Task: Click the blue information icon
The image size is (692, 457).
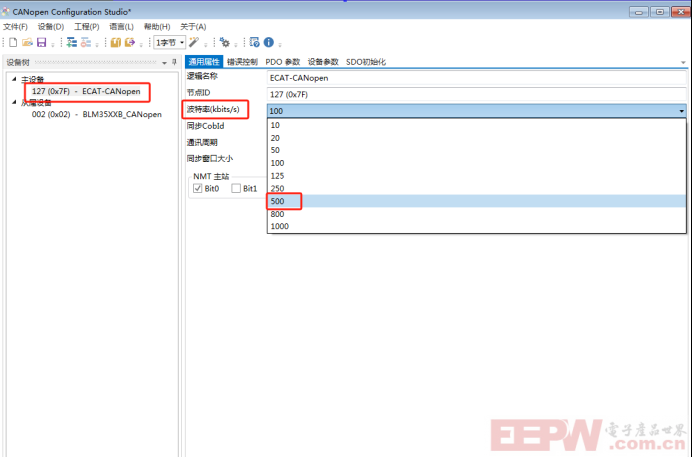Action: [268, 42]
